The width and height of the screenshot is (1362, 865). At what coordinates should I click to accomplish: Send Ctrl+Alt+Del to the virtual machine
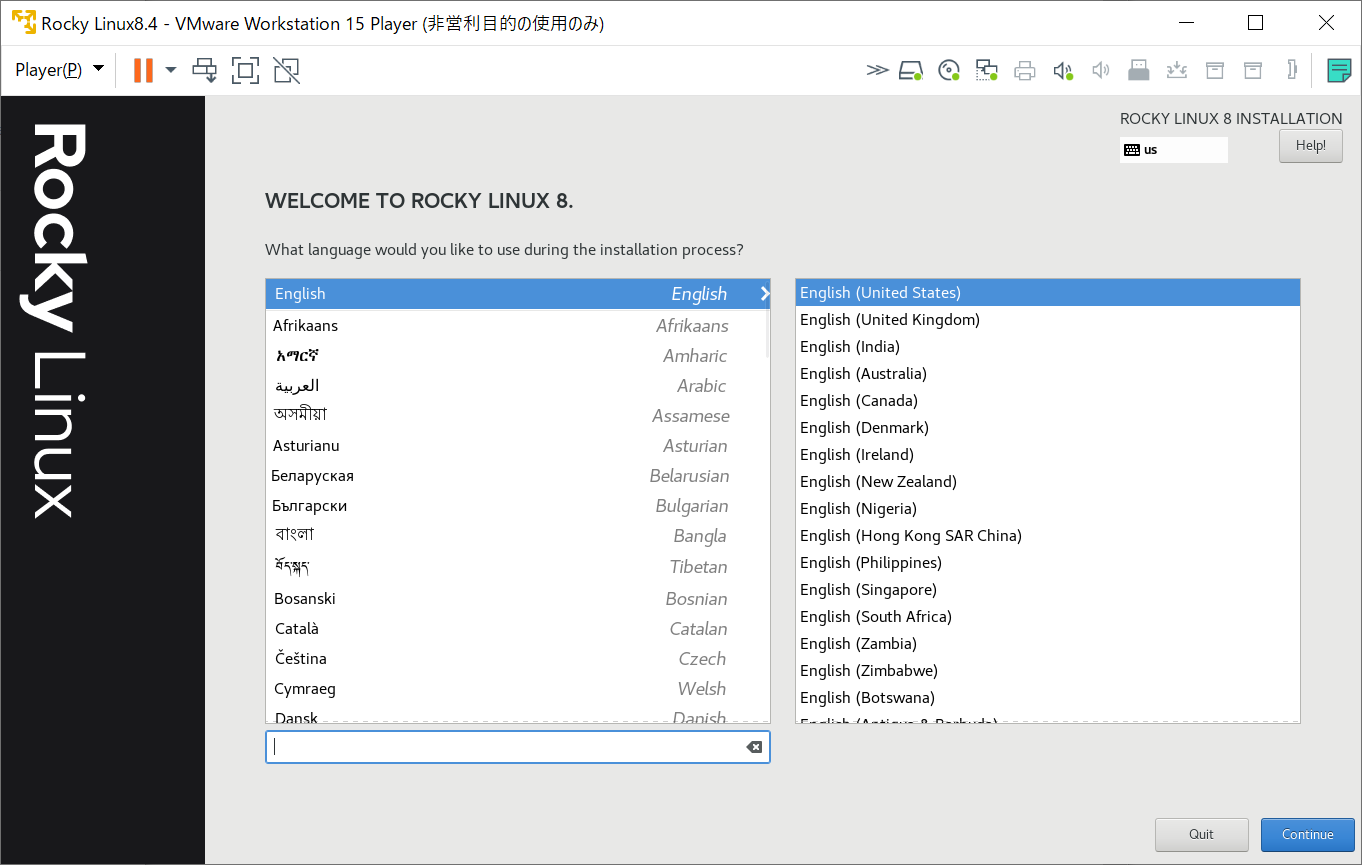pyautogui.click(x=205, y=69)
